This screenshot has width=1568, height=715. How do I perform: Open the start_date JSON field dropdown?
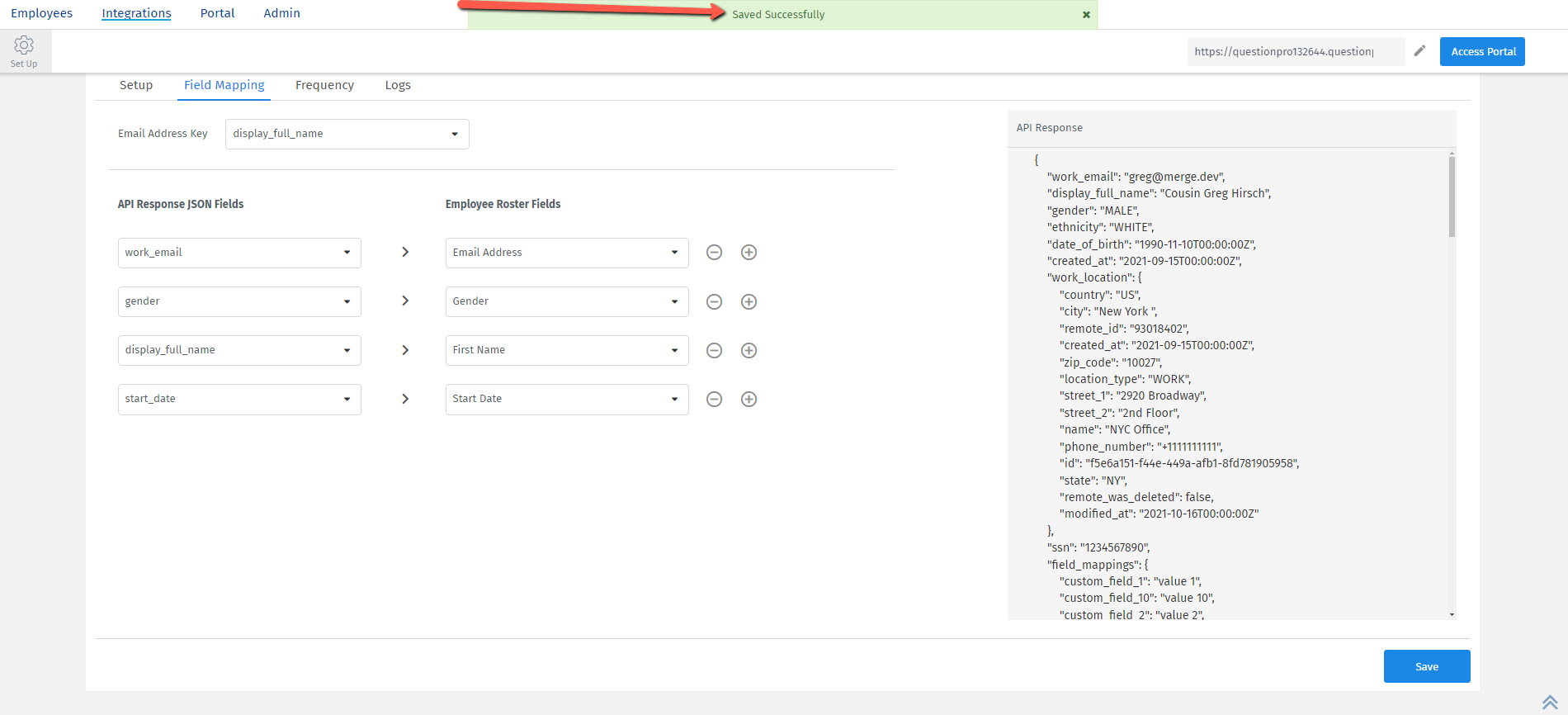(239, 399)
